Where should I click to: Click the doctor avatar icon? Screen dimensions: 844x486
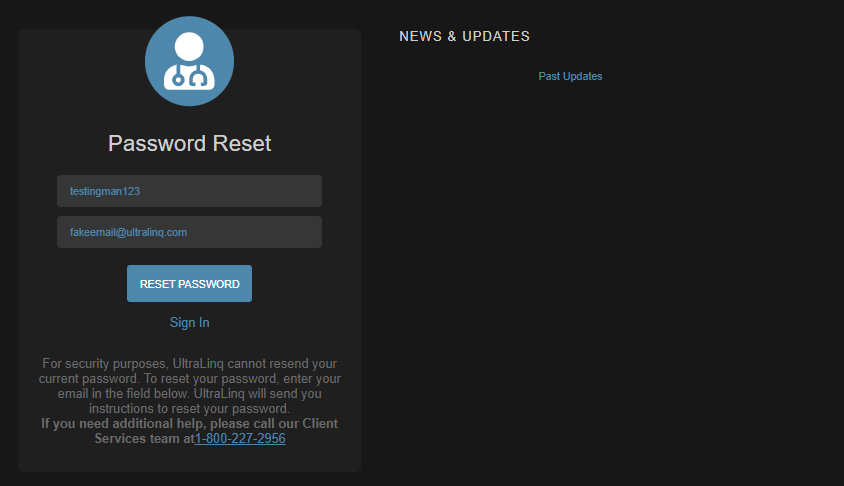(x=189, y=61)
